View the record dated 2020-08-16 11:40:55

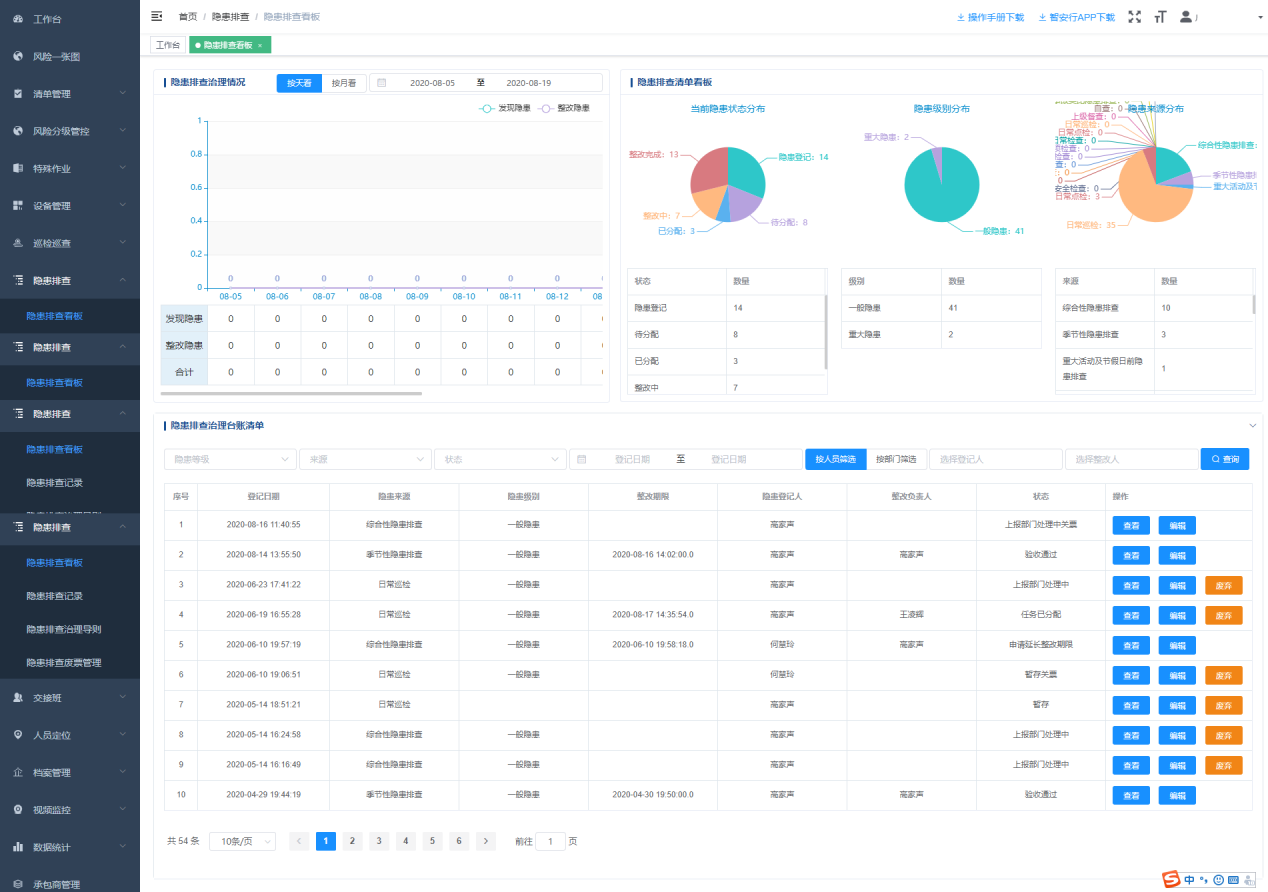tap(1131, 525)
